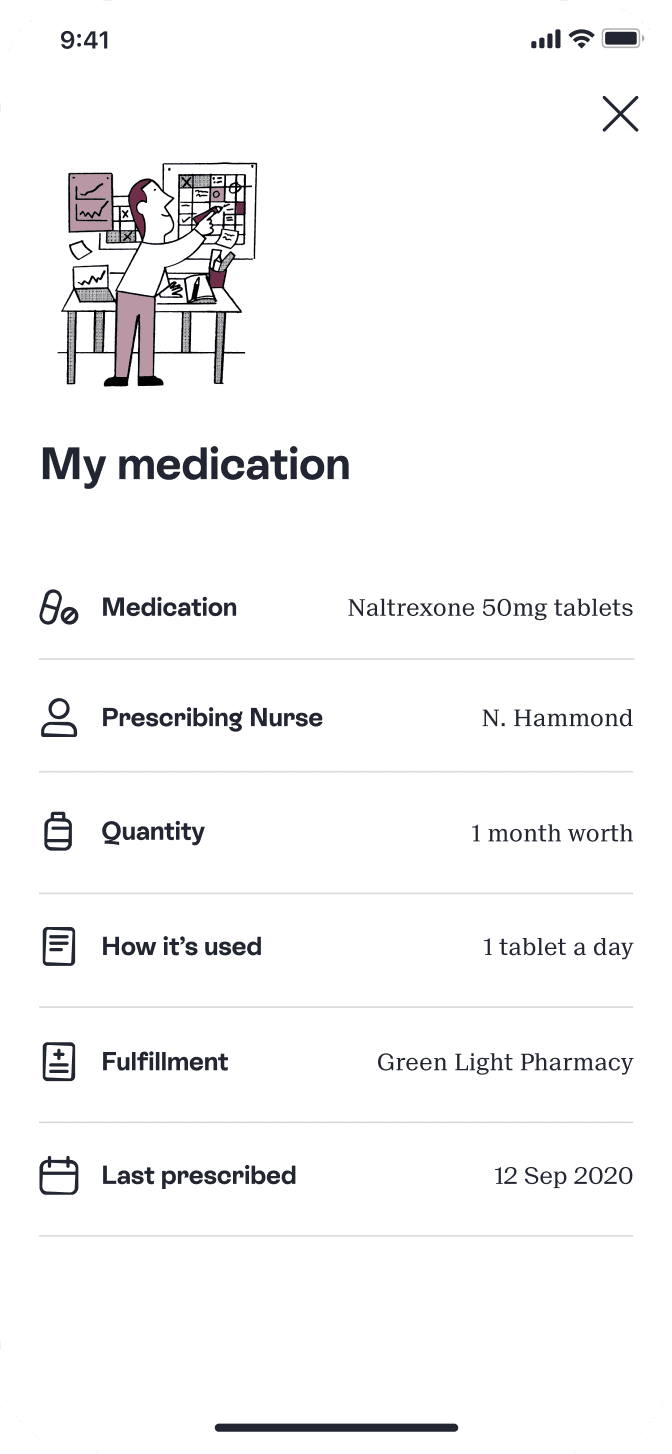
Task: Tap the cellular signal bars
Action: (x=546, y=40)
